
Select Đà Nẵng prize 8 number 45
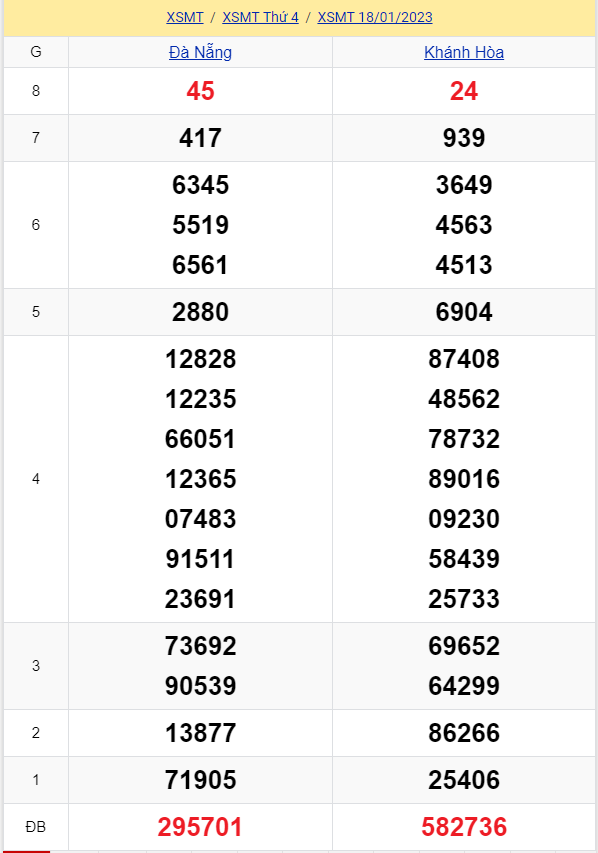[200, 91]
